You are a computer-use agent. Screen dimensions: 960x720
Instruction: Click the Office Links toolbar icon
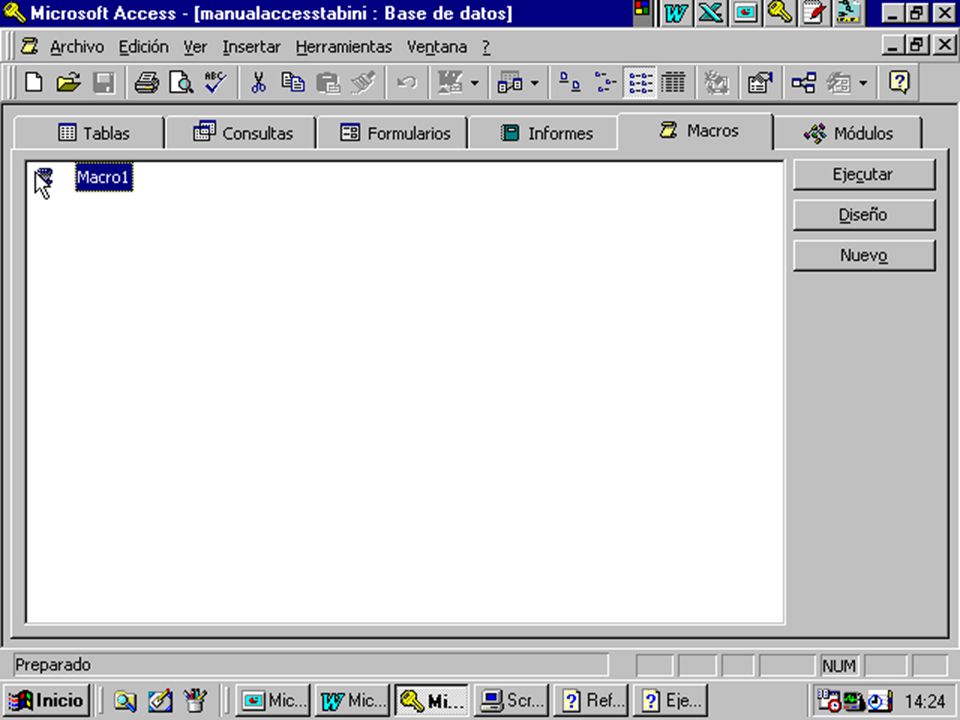click(450, 82)
